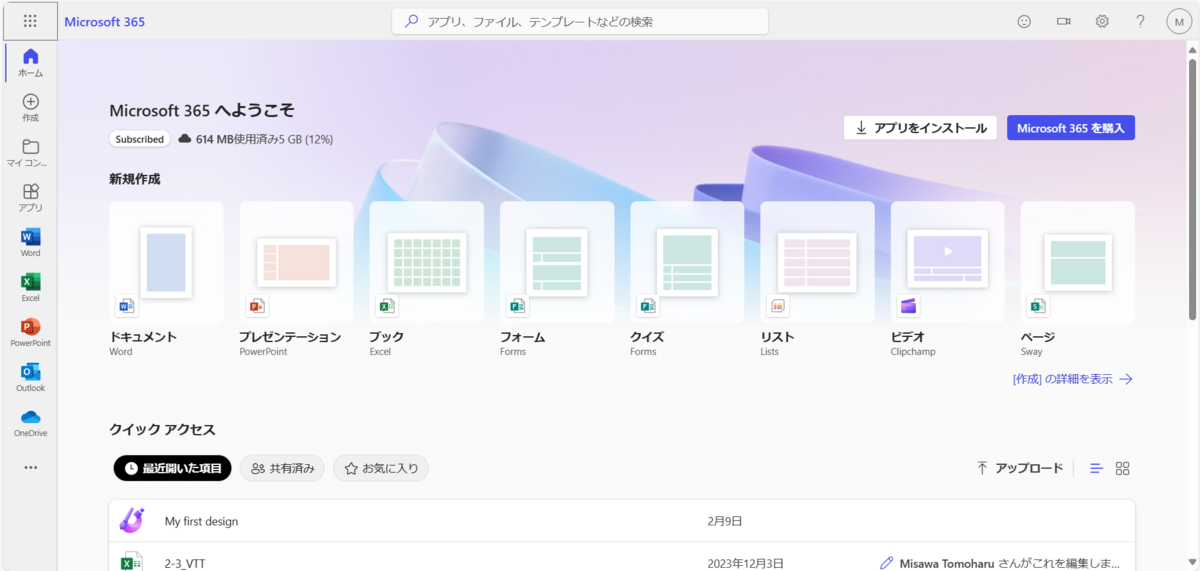Create a new Forms form
The width and height of the screenshot is (1200, 571).
pos(557,280)
